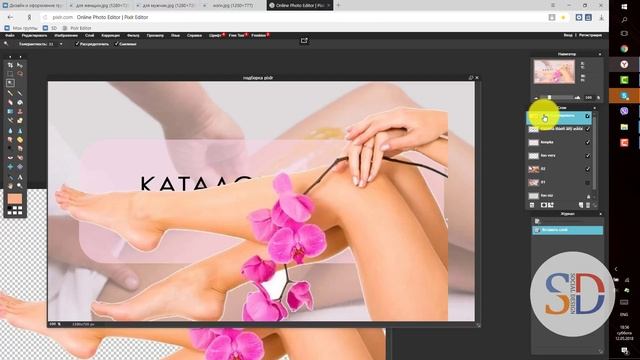This screenshot has height=360, width=640.
Task: Select the Type text tool
Action: tap(20, 177)
